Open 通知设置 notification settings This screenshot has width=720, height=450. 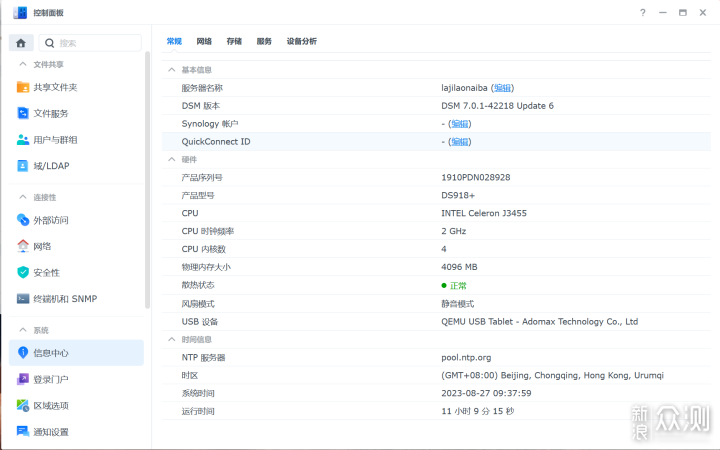(x=50, y=432)
